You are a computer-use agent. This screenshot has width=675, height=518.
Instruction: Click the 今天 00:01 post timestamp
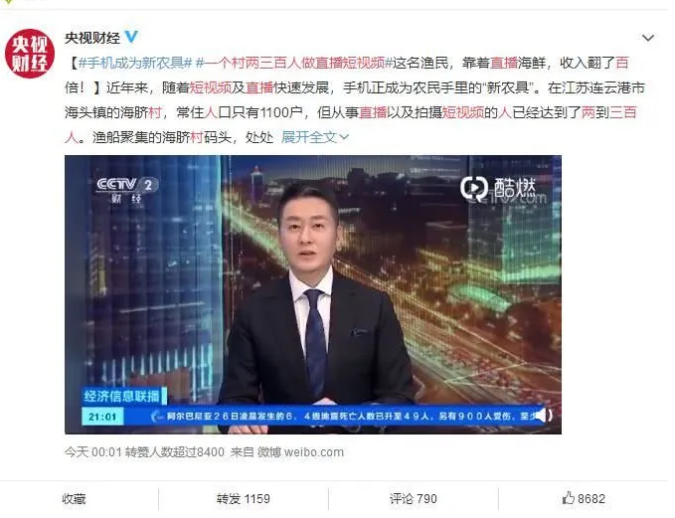point(93,452)
